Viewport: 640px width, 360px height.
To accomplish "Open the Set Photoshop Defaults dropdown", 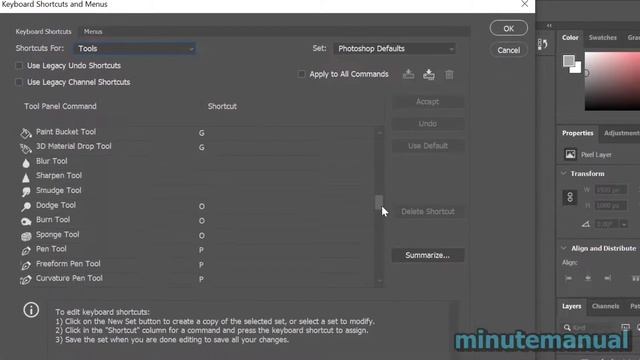I will tap(394, 49).
